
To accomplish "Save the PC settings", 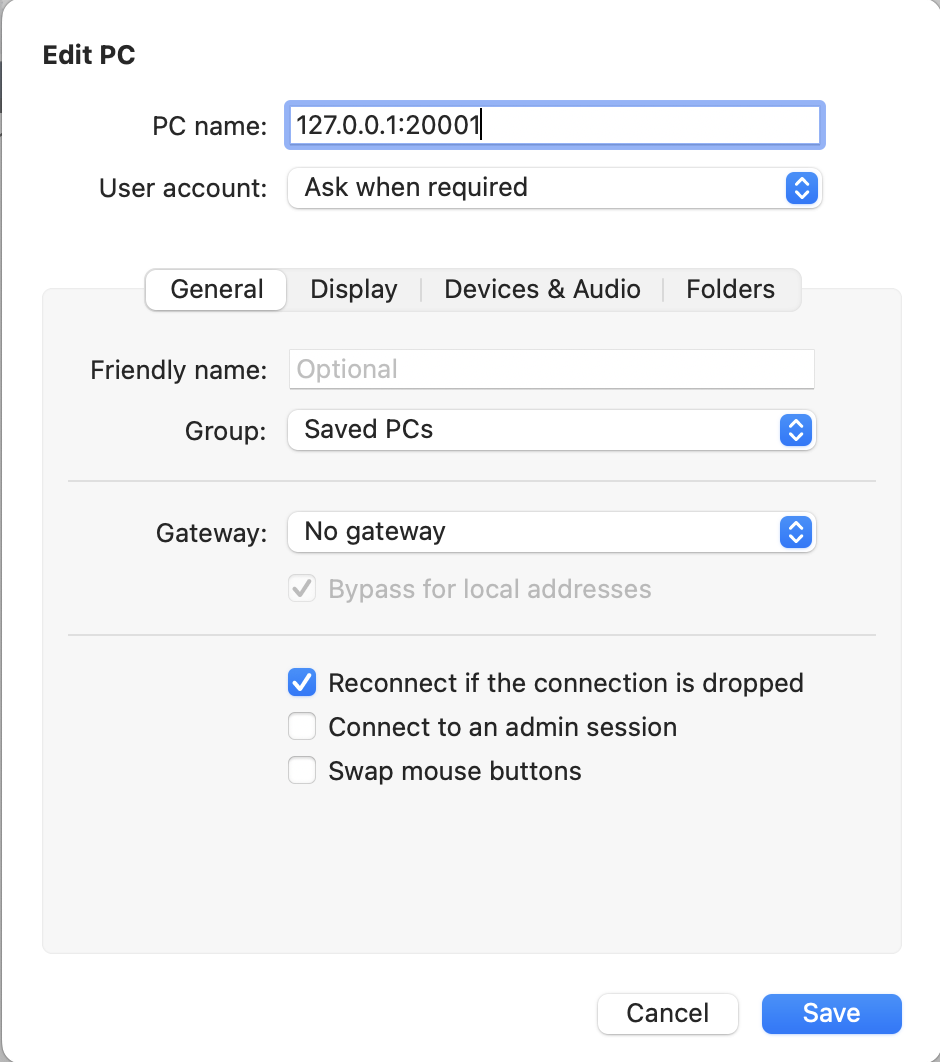I will coord(832,1014).
